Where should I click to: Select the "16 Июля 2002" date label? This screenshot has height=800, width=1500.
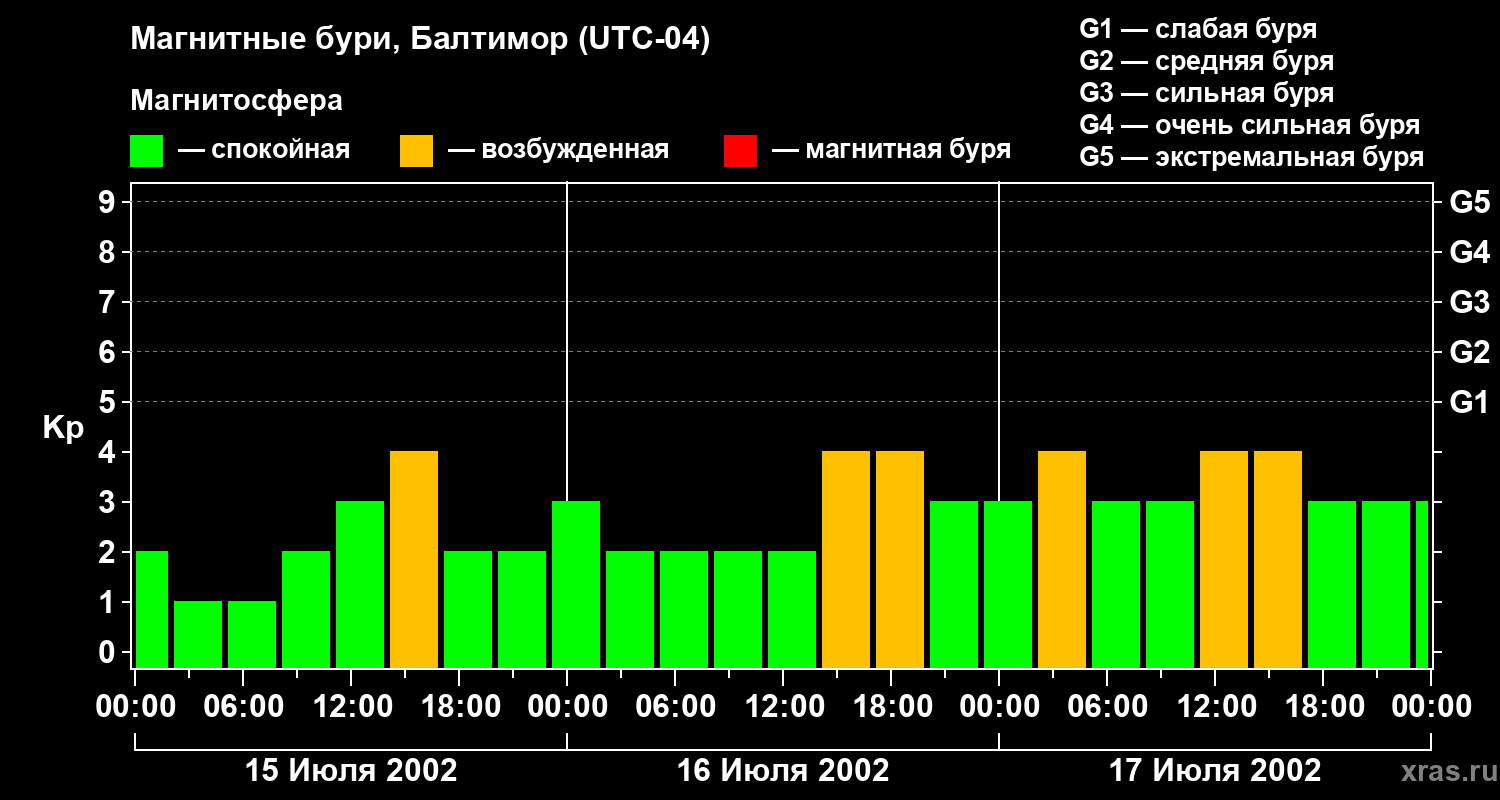coord(783,771)
